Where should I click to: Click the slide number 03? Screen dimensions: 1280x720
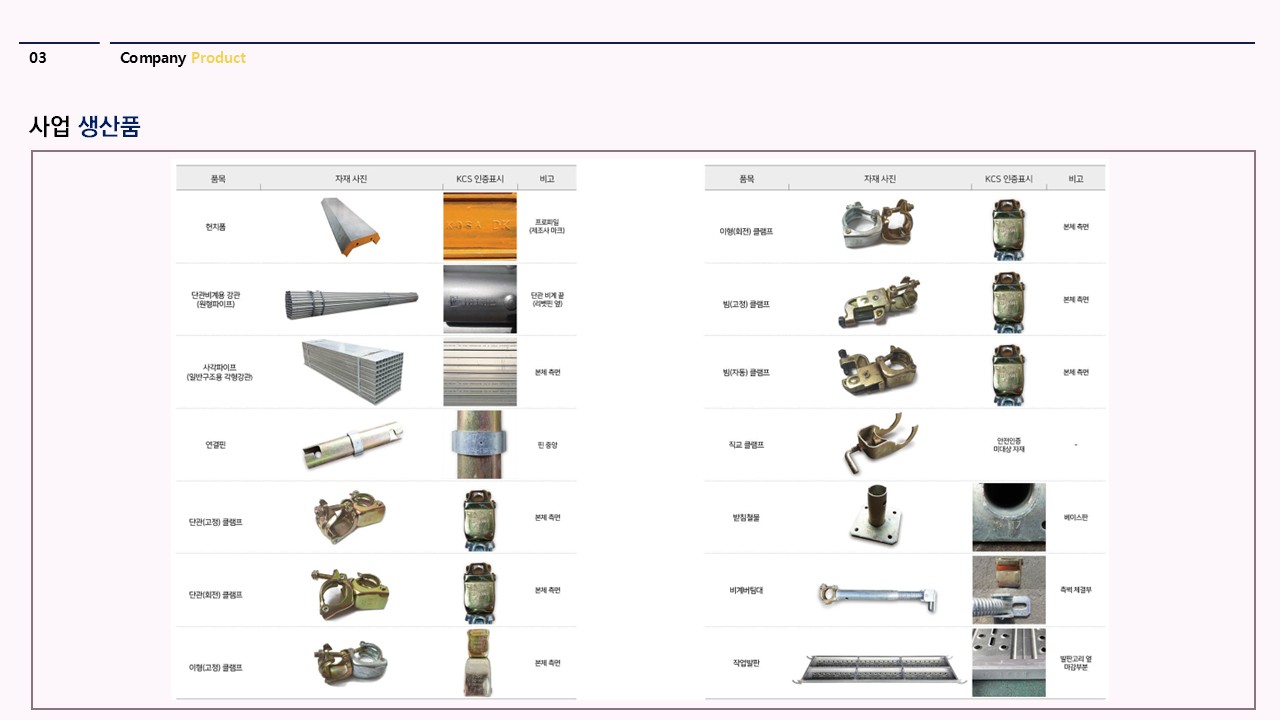pos(38,58)
